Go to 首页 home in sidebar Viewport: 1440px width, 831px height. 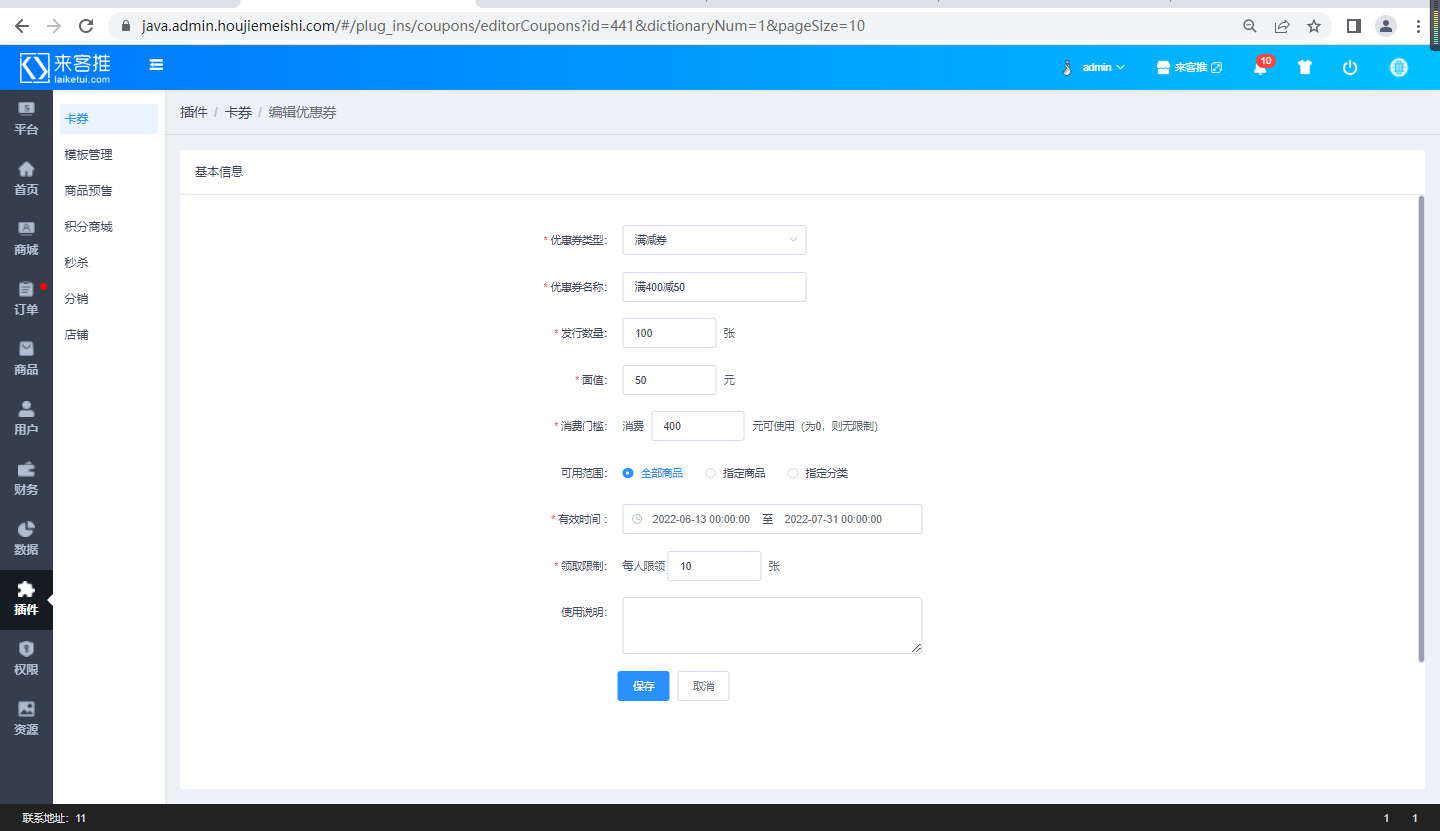click(x=26, y=179)
